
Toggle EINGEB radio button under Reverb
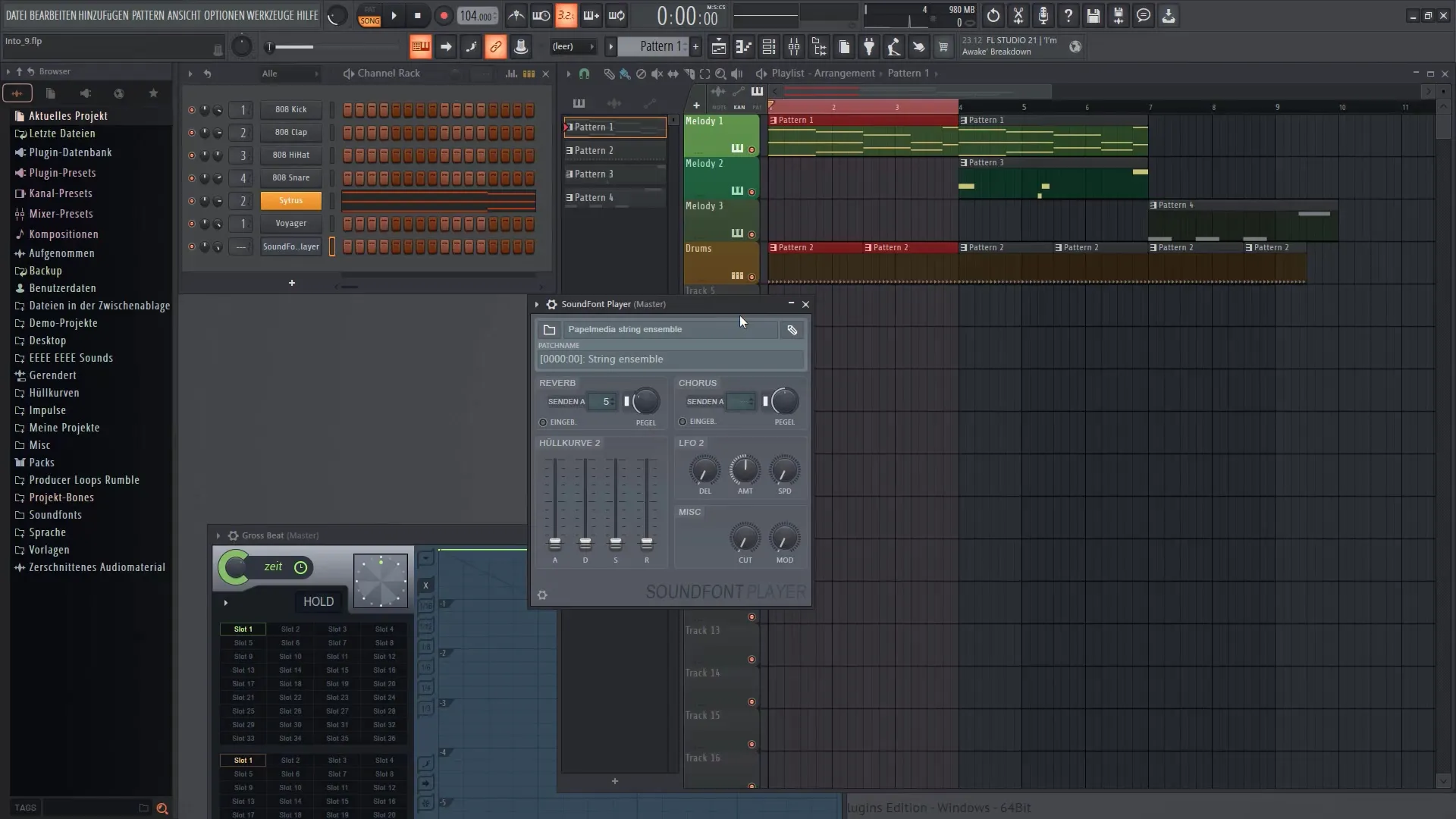[543, 421]
